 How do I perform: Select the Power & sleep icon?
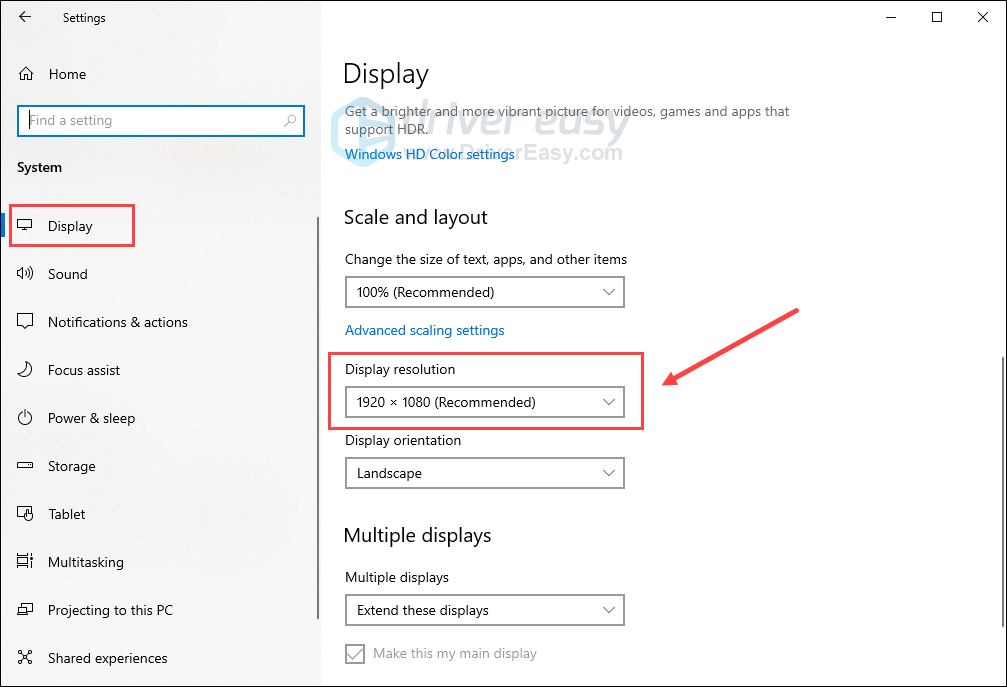27,418
